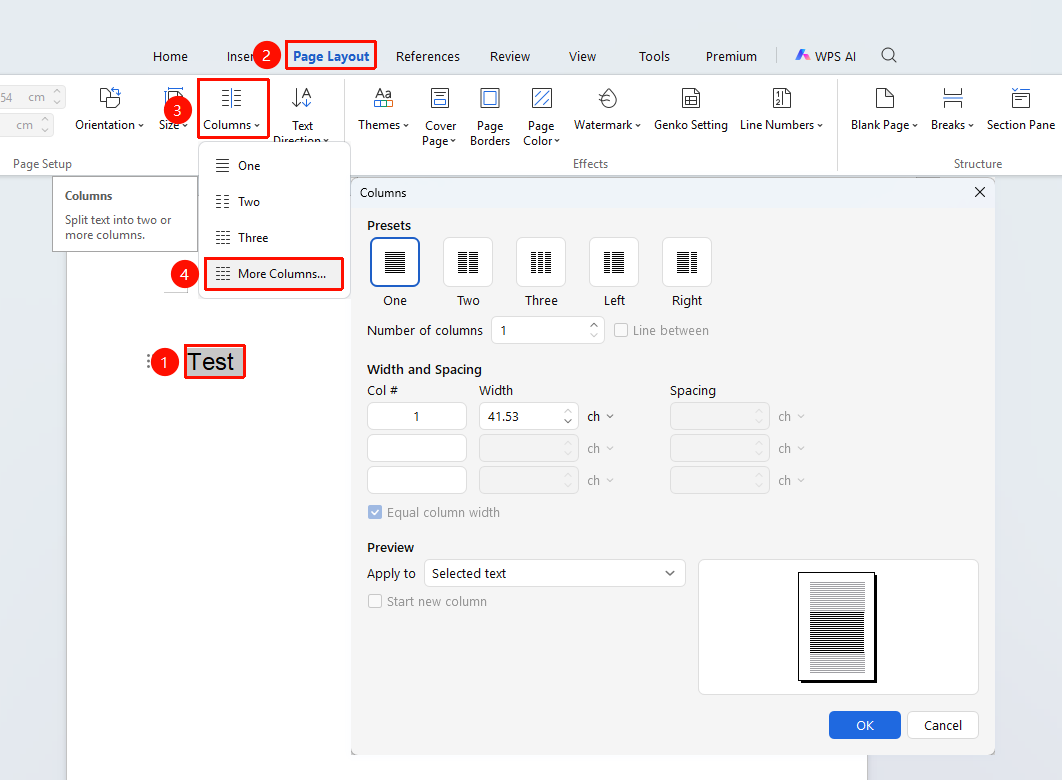Expand the Breaks dropdown
Viewport: 1062px width, 780px height.
[x=952, y=109]
